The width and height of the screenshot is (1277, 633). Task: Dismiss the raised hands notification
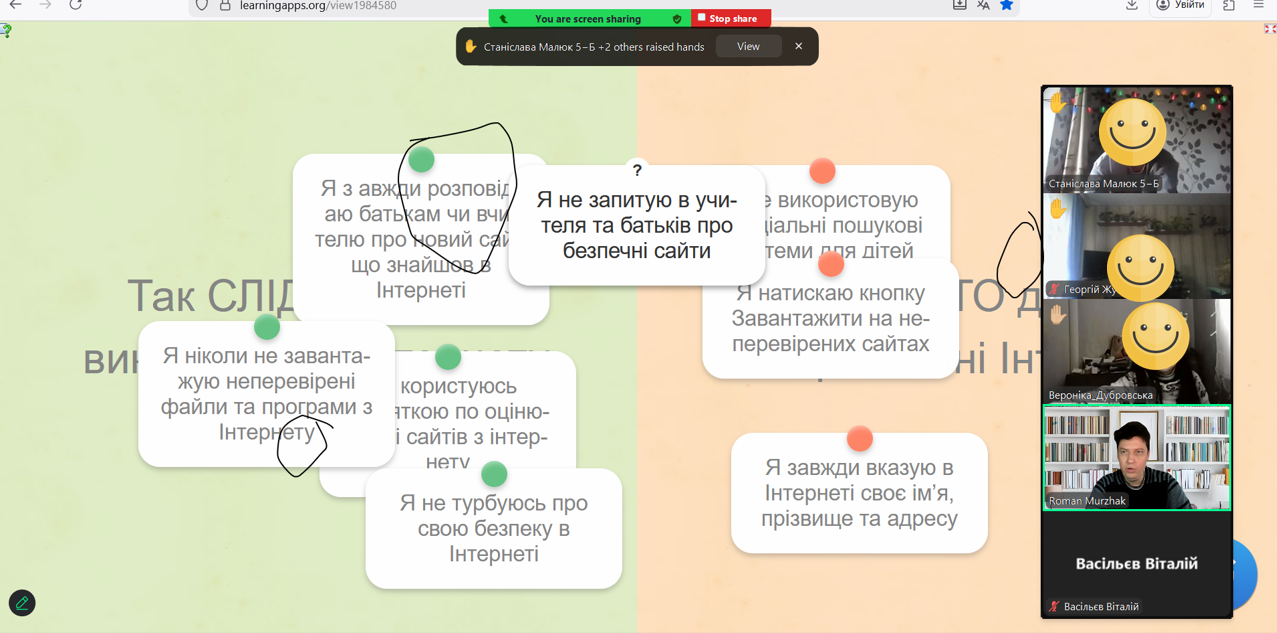(x=798, y=46)
